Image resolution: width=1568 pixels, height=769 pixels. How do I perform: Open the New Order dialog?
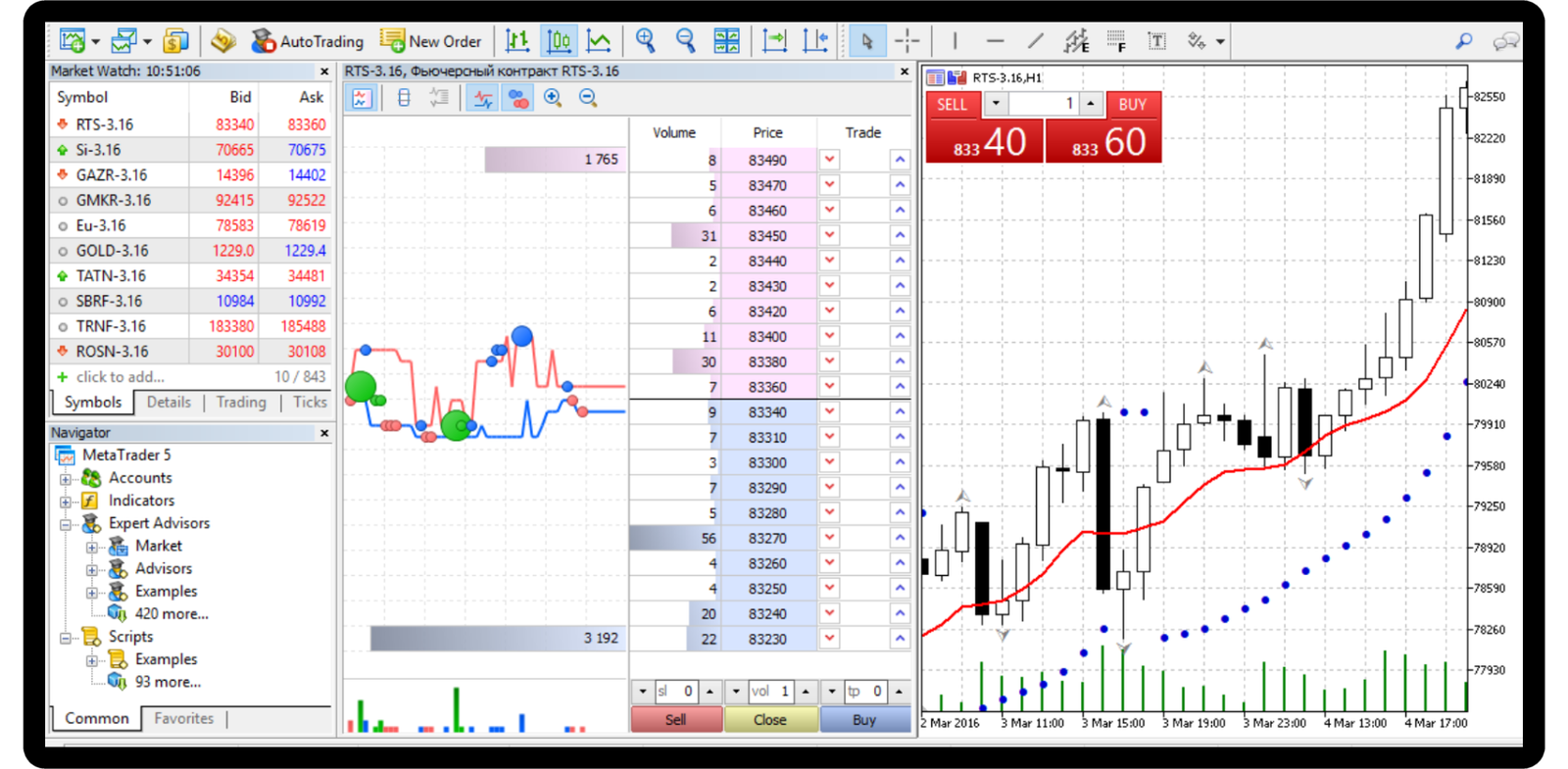[431, 41]
